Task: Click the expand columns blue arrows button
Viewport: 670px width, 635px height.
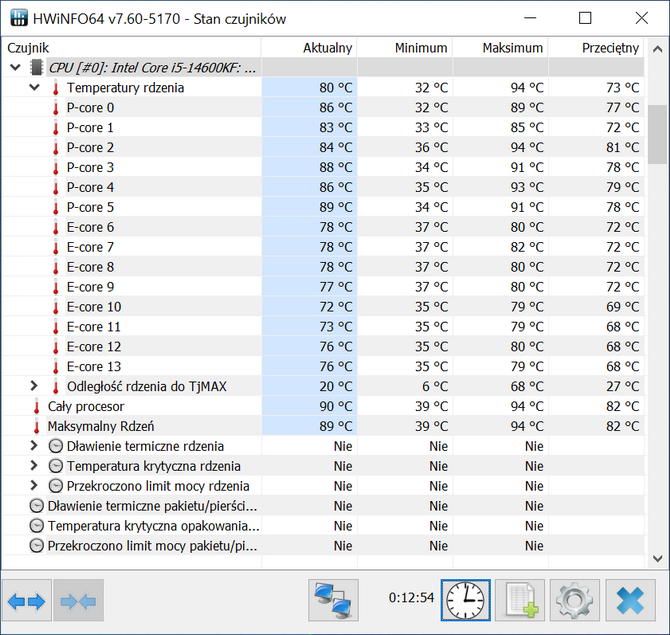Action: tap(26, 600)
